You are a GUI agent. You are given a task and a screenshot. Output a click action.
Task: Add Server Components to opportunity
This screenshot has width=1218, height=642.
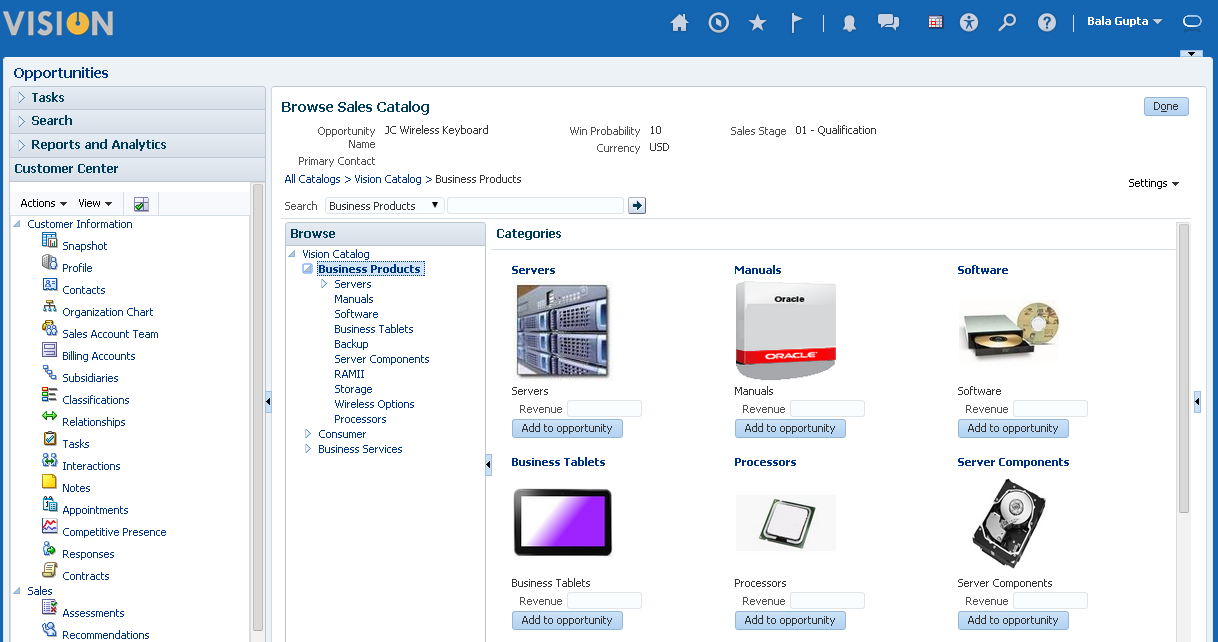(1013, 620)
